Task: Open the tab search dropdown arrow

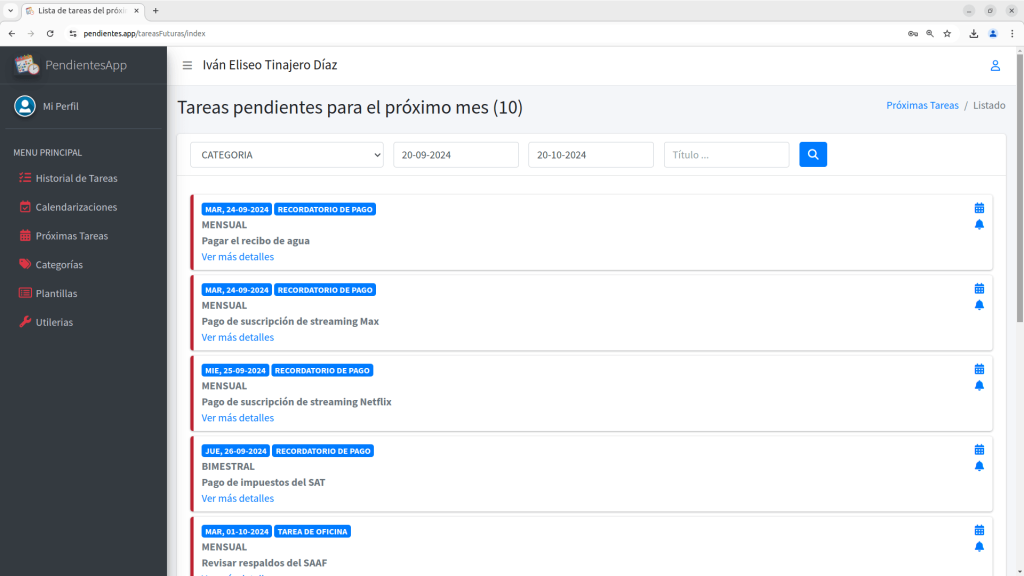Action: pyautogui.click(x=10, y=10)
